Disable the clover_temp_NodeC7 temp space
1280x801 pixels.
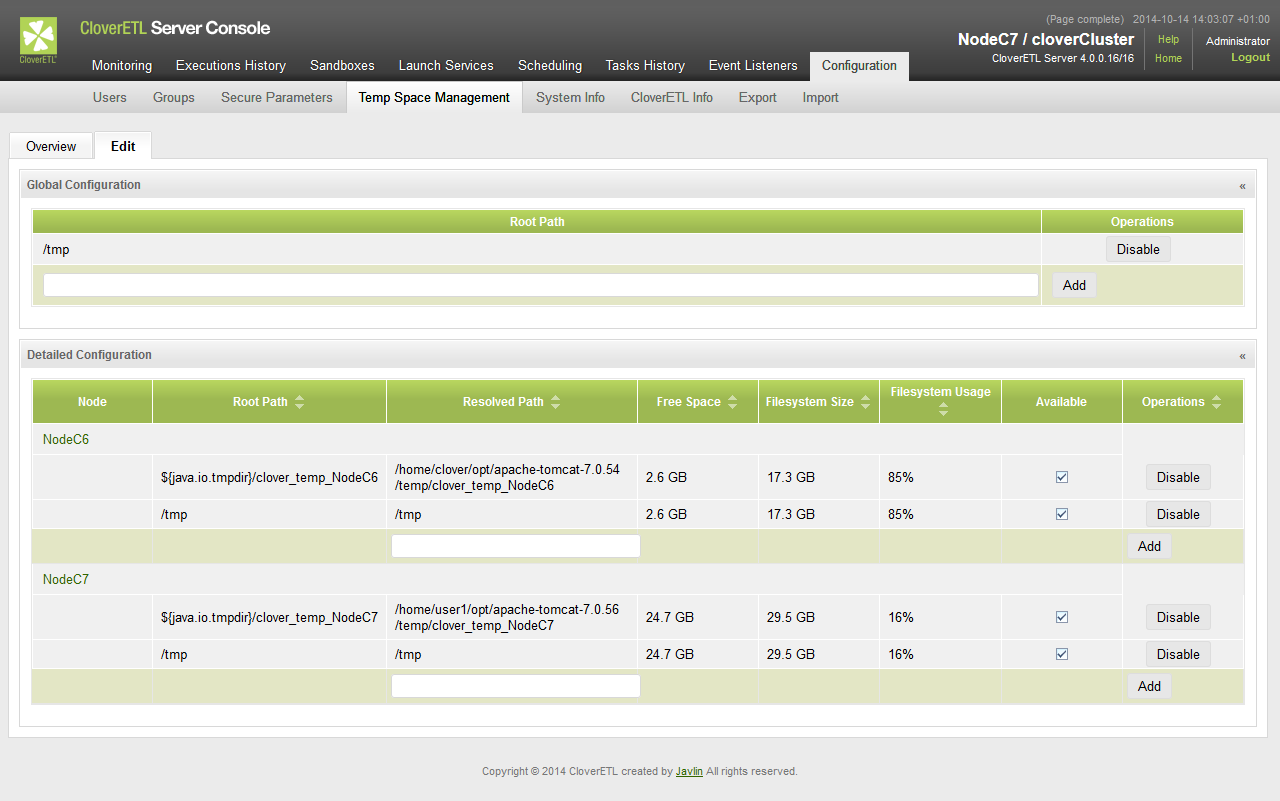pyautogui.click(x=1178, y=617)
